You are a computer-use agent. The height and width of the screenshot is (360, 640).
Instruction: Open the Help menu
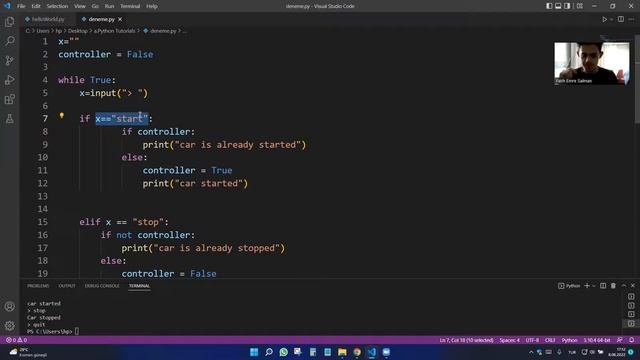point(152,6)
